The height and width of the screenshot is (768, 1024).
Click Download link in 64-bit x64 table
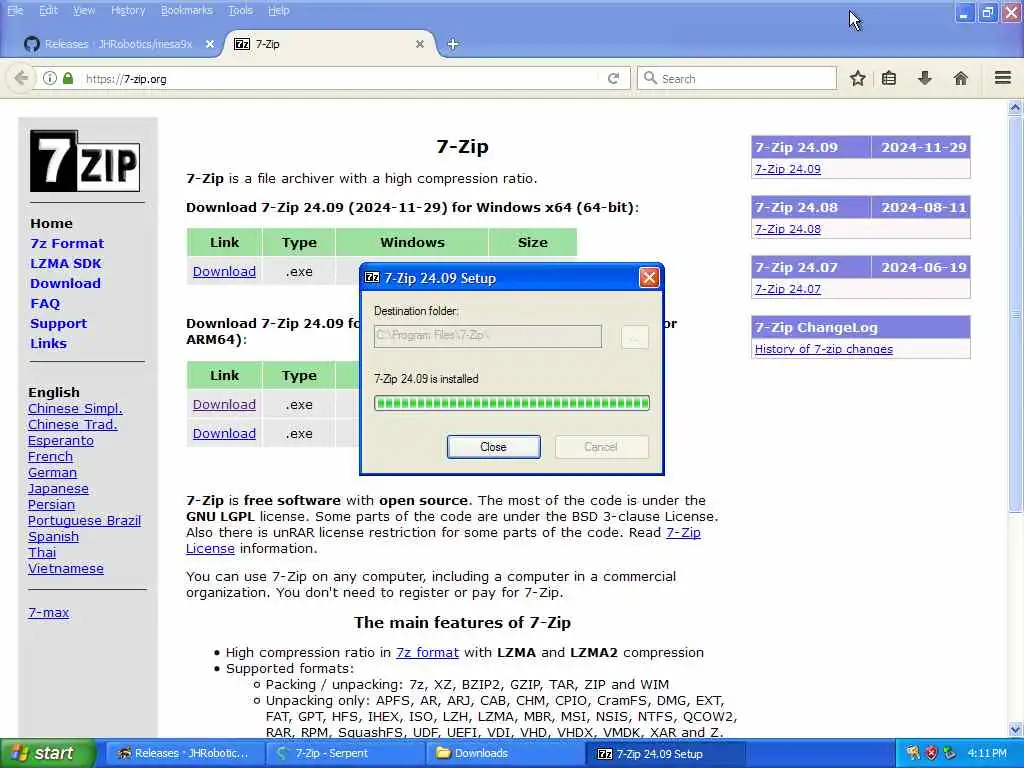tap(224, 272)
